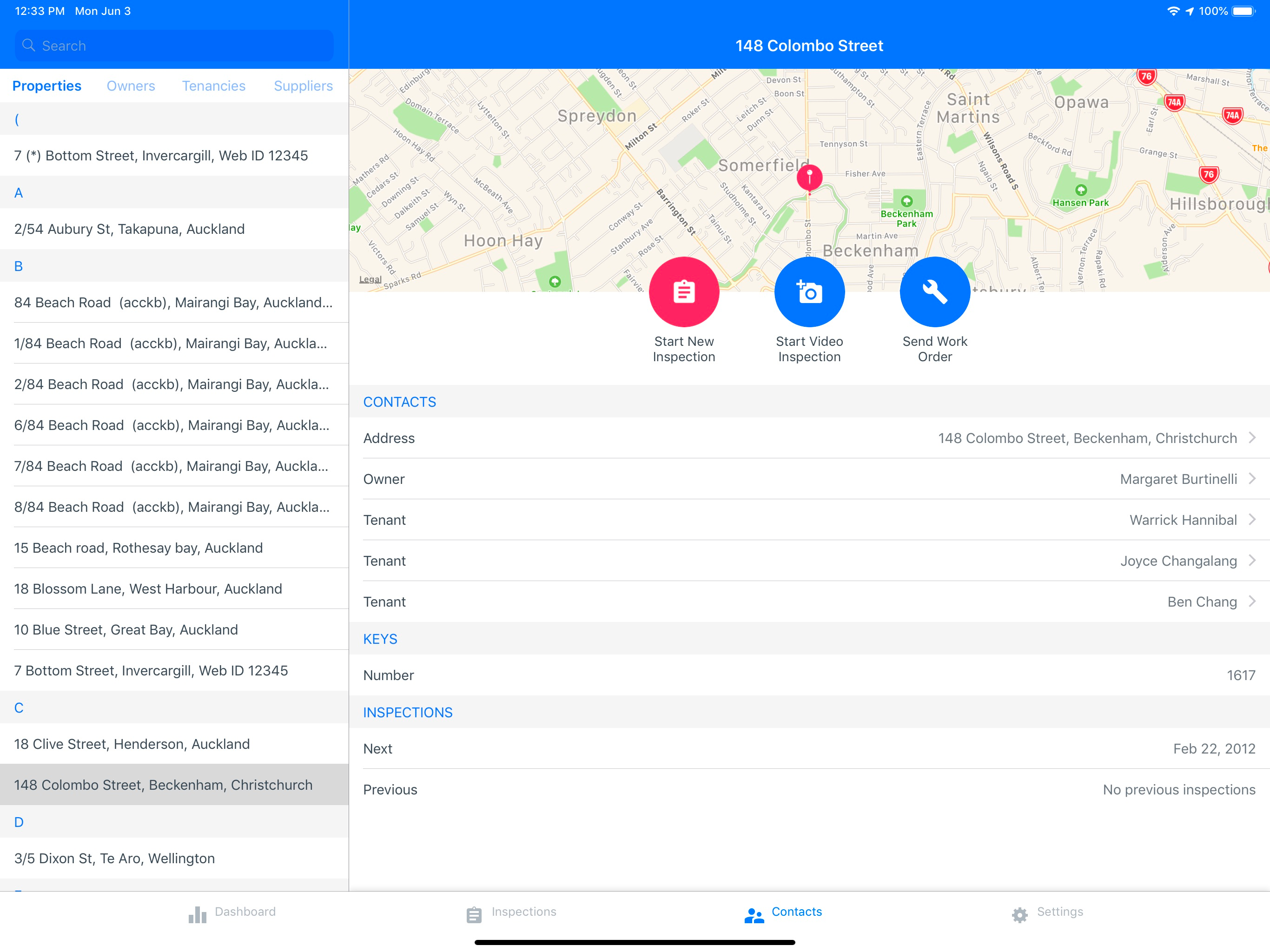Click the Send Work Order label
Image resolution: width=1270 pixels, height=952 pixels.
(935, 349)
